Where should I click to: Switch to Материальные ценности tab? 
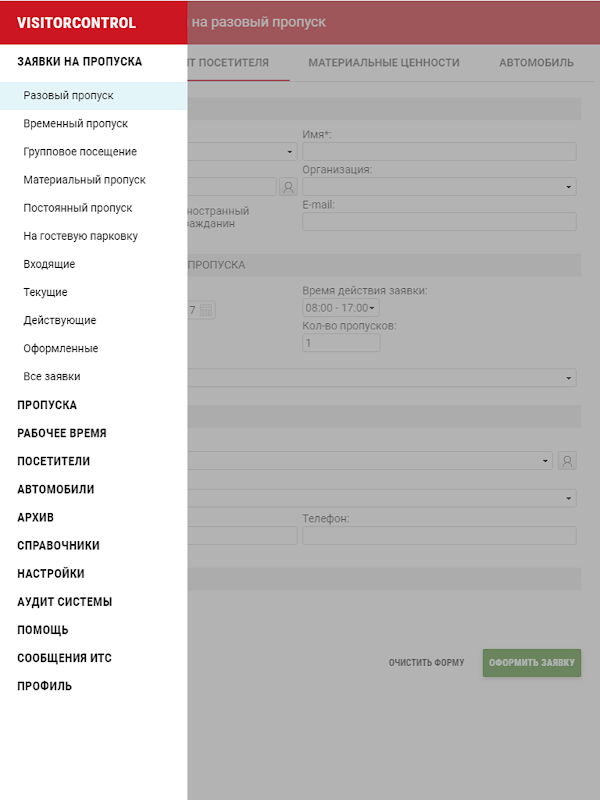pos(384,62)
